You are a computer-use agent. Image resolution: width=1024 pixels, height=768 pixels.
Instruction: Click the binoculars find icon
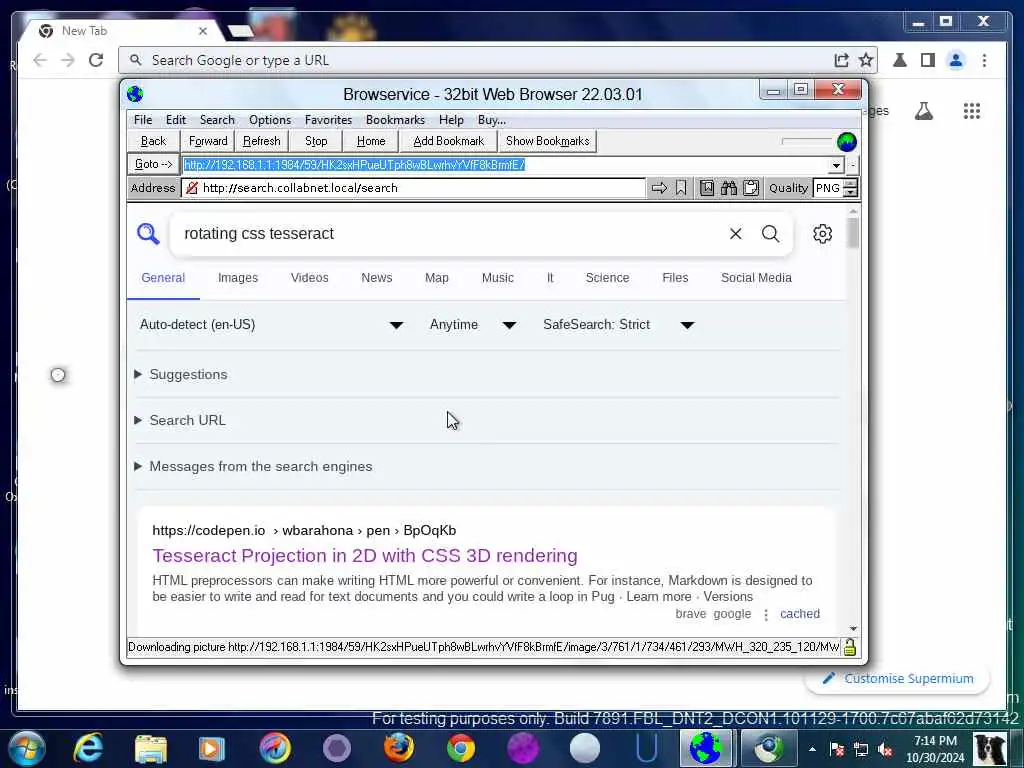pos(729,188)
